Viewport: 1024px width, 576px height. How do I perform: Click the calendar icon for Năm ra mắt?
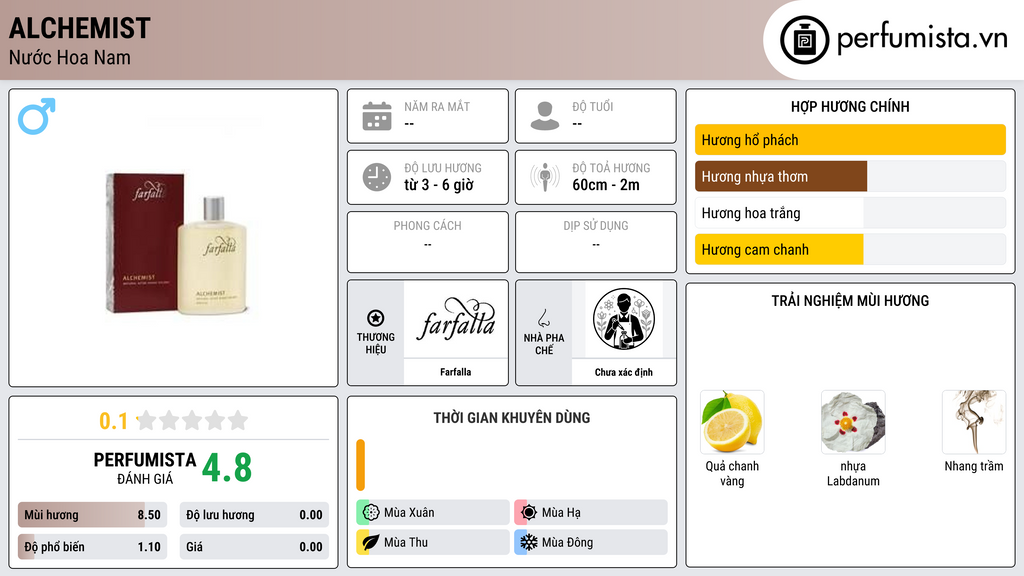[377, 116]
